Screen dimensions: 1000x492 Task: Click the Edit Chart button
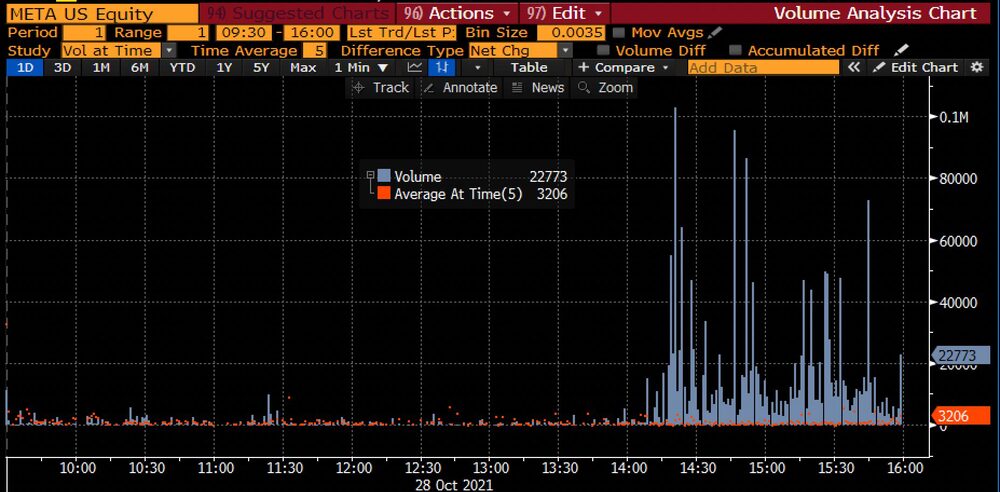(915, 67)
